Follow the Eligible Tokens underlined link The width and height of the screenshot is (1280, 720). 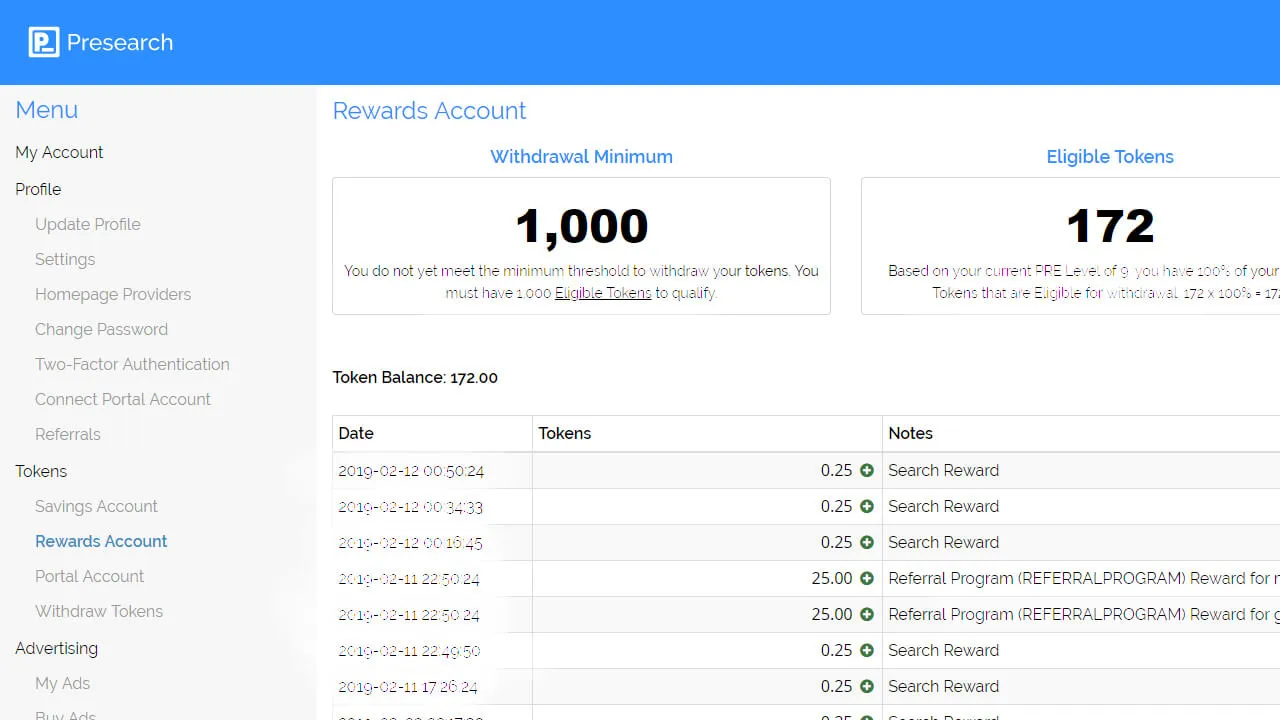[603, 293]
